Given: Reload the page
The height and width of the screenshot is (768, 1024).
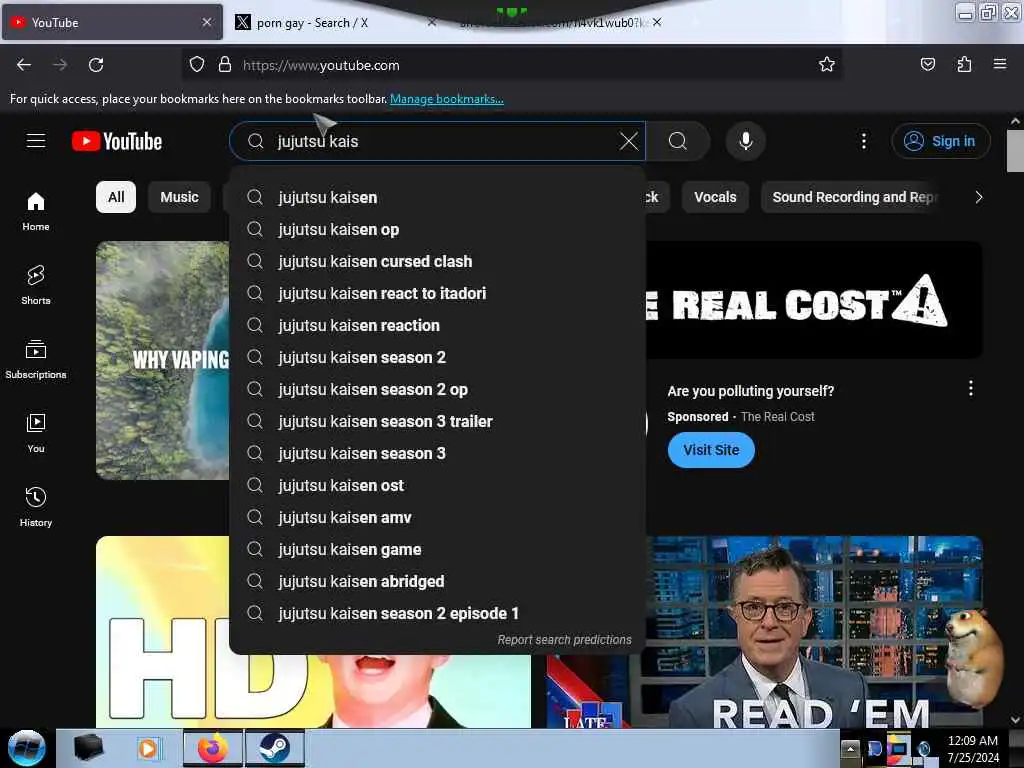Looking at the screenshot, I should coord(96,65).
